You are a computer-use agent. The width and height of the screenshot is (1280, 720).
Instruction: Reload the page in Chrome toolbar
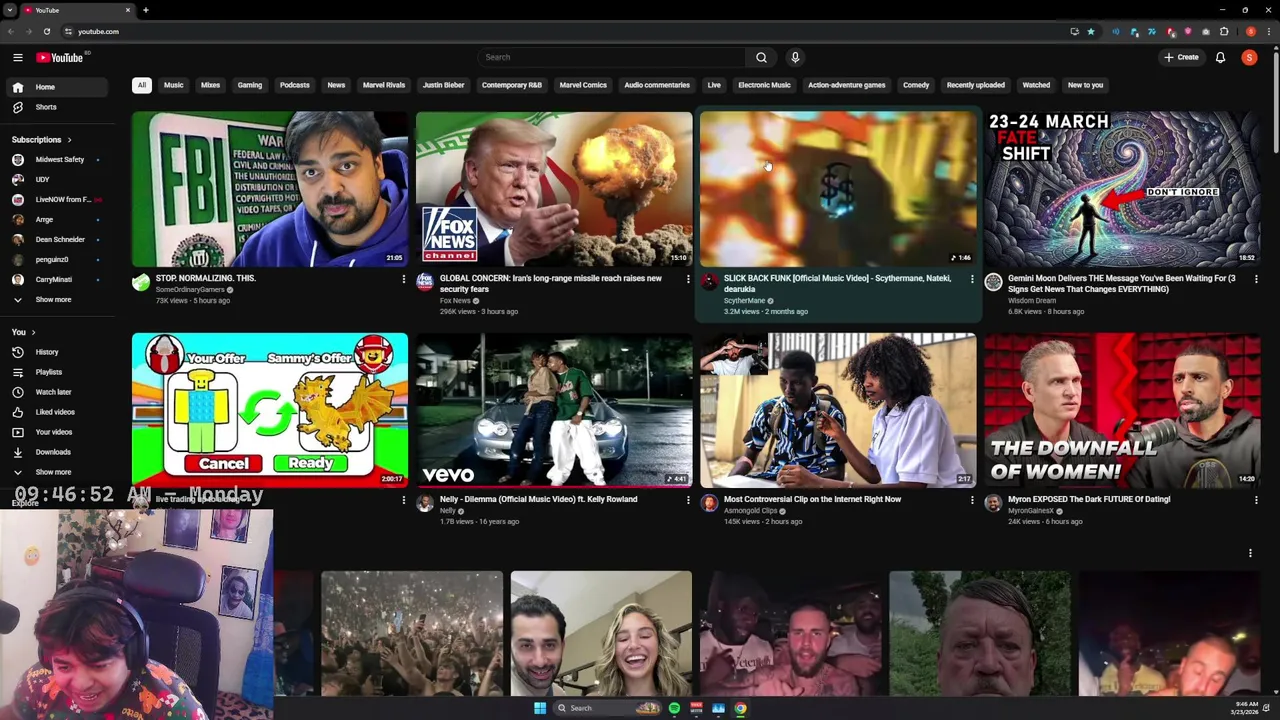pyautogui.click(x=46, y=31)
